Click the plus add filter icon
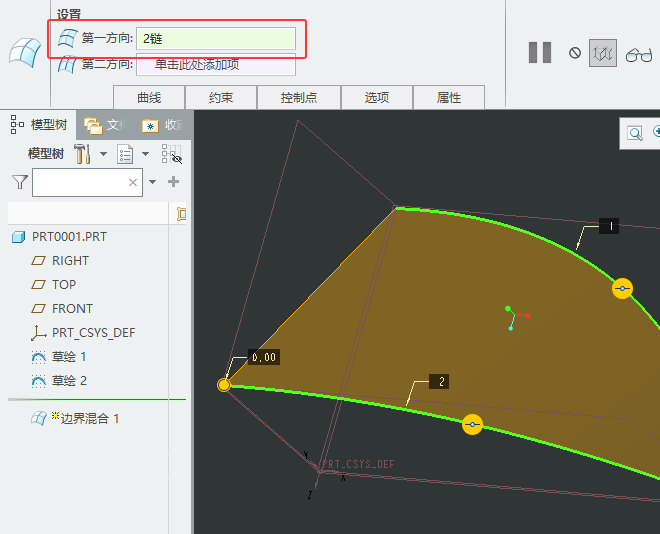The image size is (660, 534). 173,182
